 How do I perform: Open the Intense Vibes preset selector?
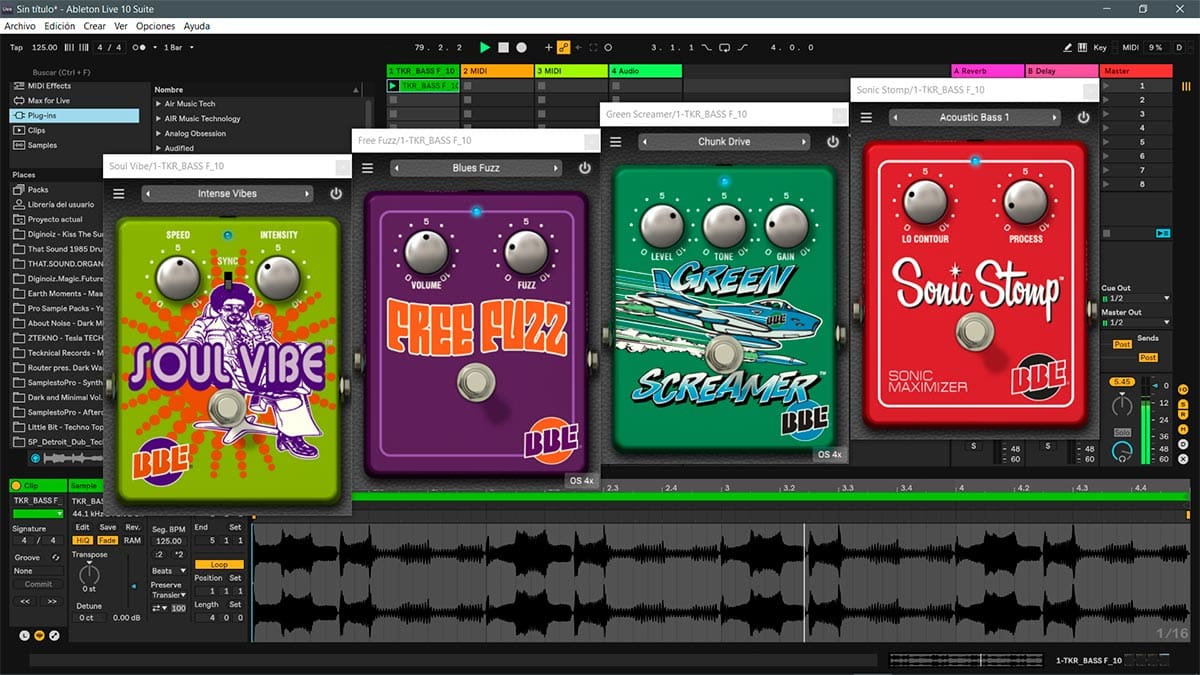pos(227,193)
